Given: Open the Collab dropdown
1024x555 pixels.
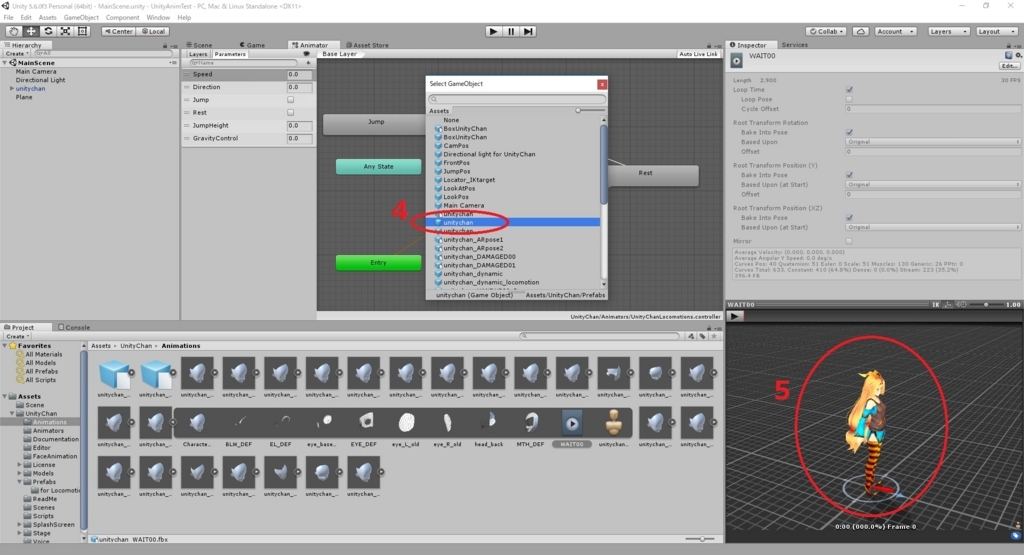Looking at the screenshot, I should 826,31.
